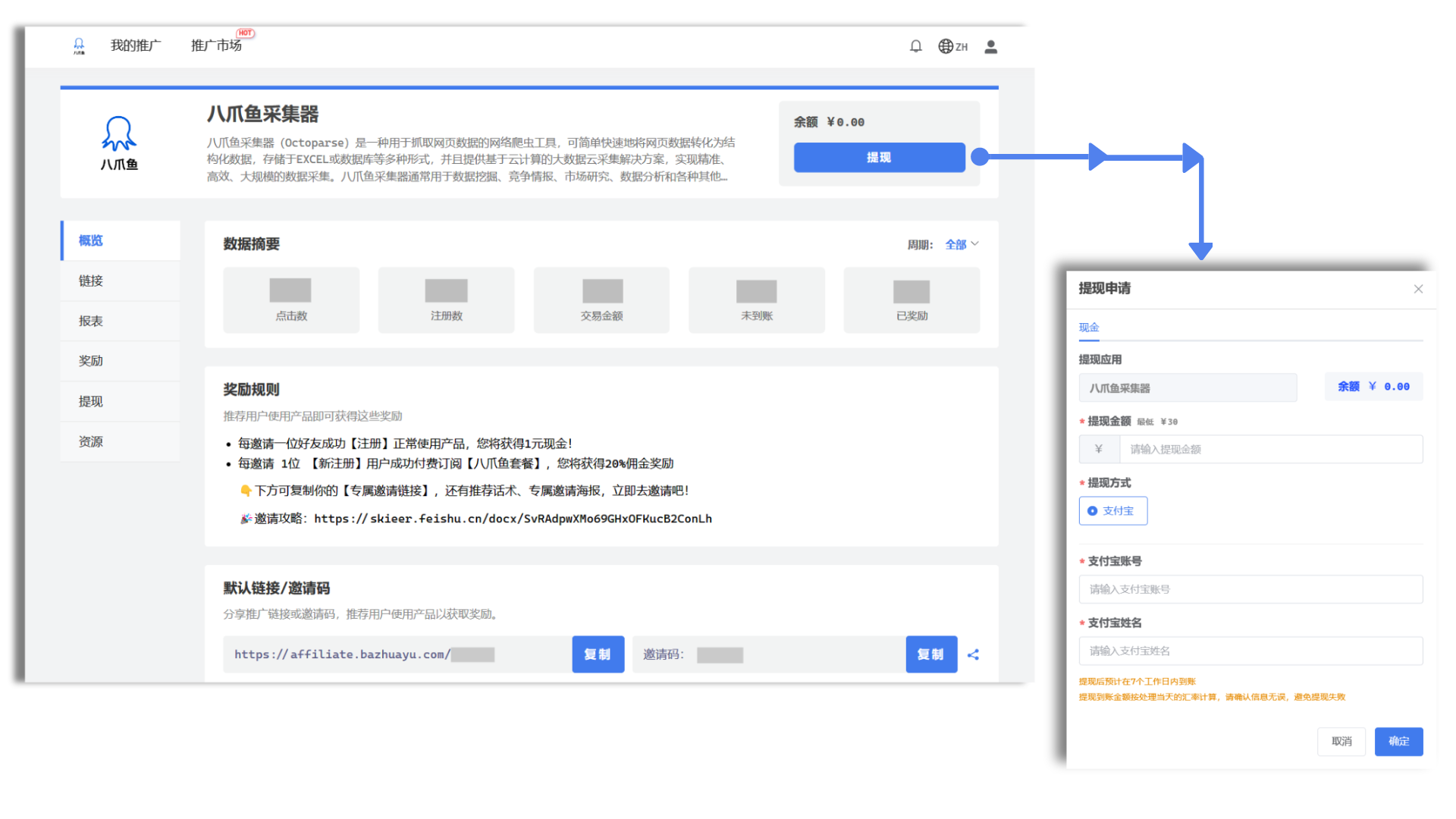
Task: Switch to 链接 sidebar tab
Action: (91, 281)
